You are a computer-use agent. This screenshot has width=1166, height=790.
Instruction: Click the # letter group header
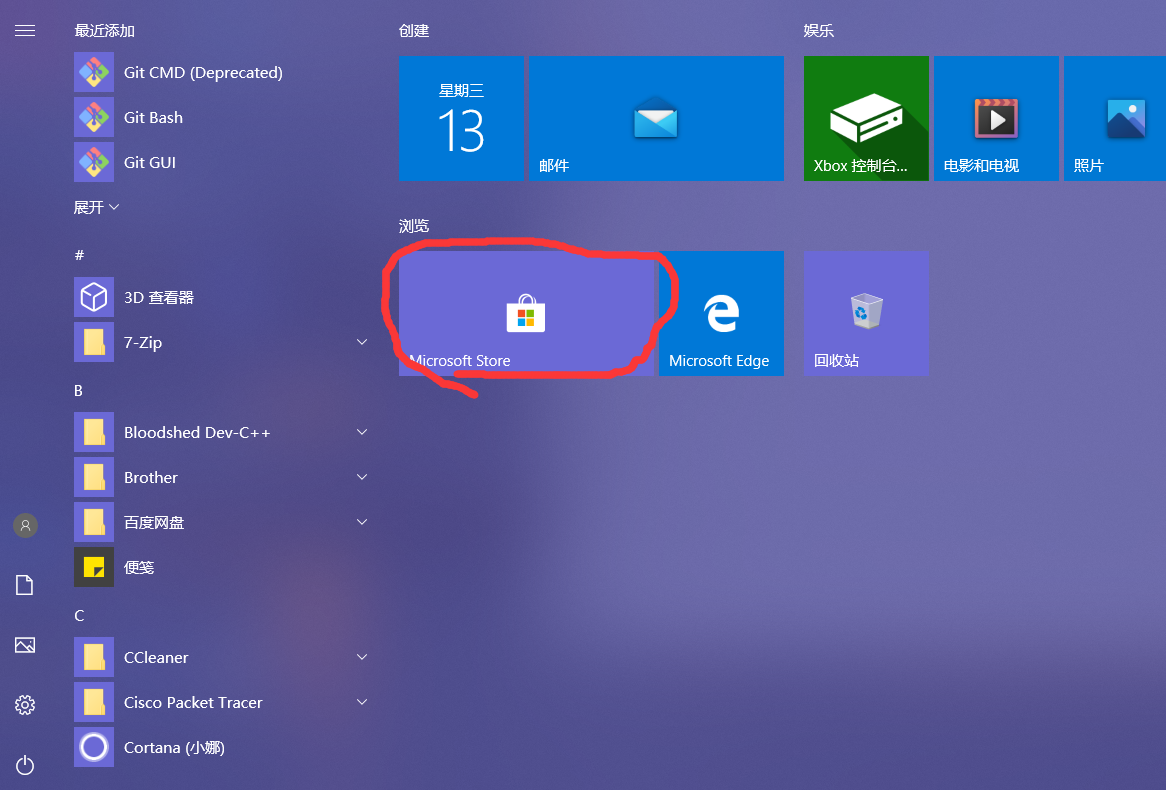pos(80,255)
